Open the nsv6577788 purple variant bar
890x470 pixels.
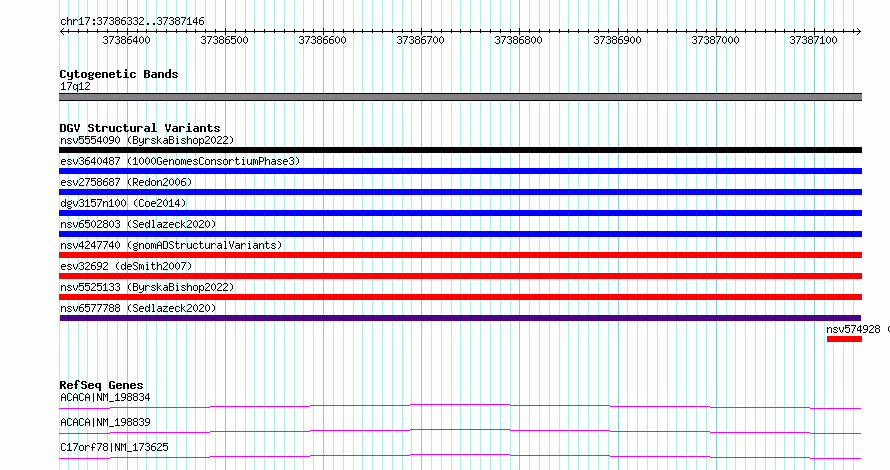[460, 318]
